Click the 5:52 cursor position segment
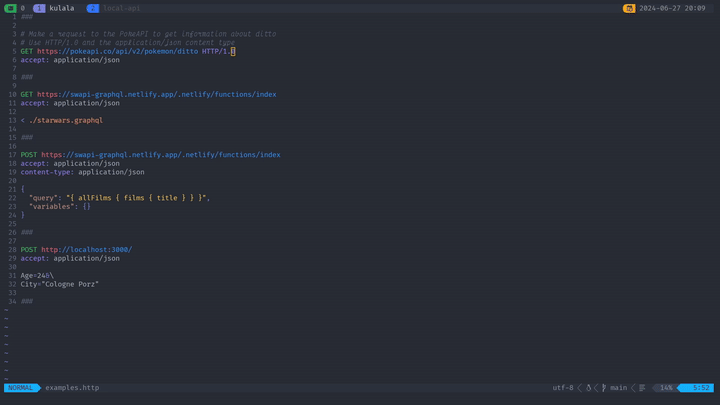This screenshot has width=720, height=405. pos(700,388)
